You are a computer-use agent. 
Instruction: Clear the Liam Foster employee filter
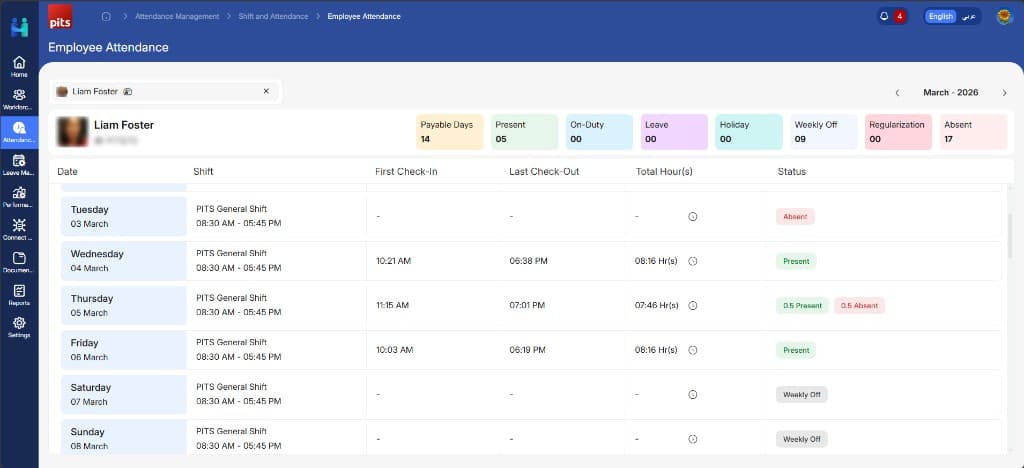coord(266,91)
